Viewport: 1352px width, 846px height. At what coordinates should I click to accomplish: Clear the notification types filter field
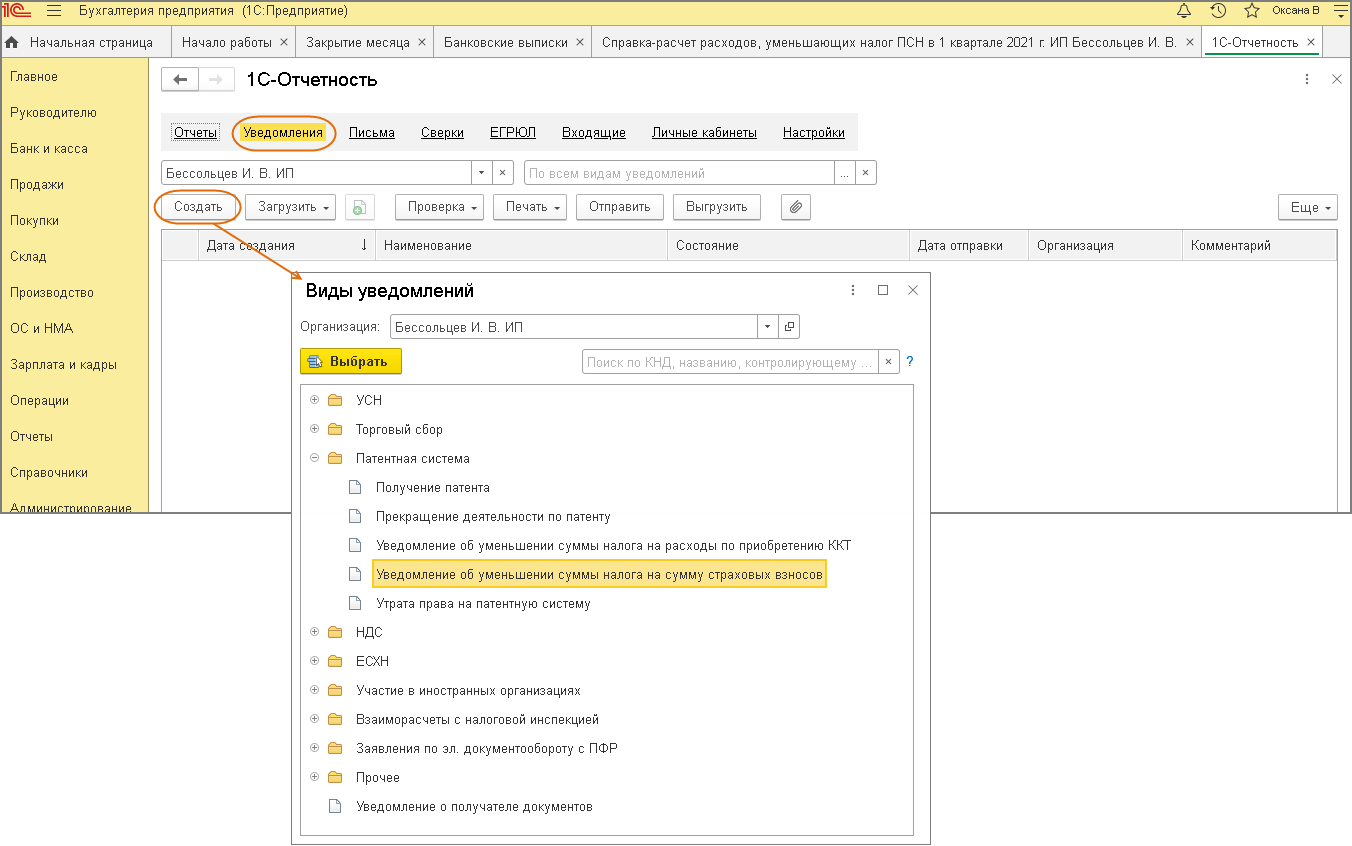coord(866,173)
